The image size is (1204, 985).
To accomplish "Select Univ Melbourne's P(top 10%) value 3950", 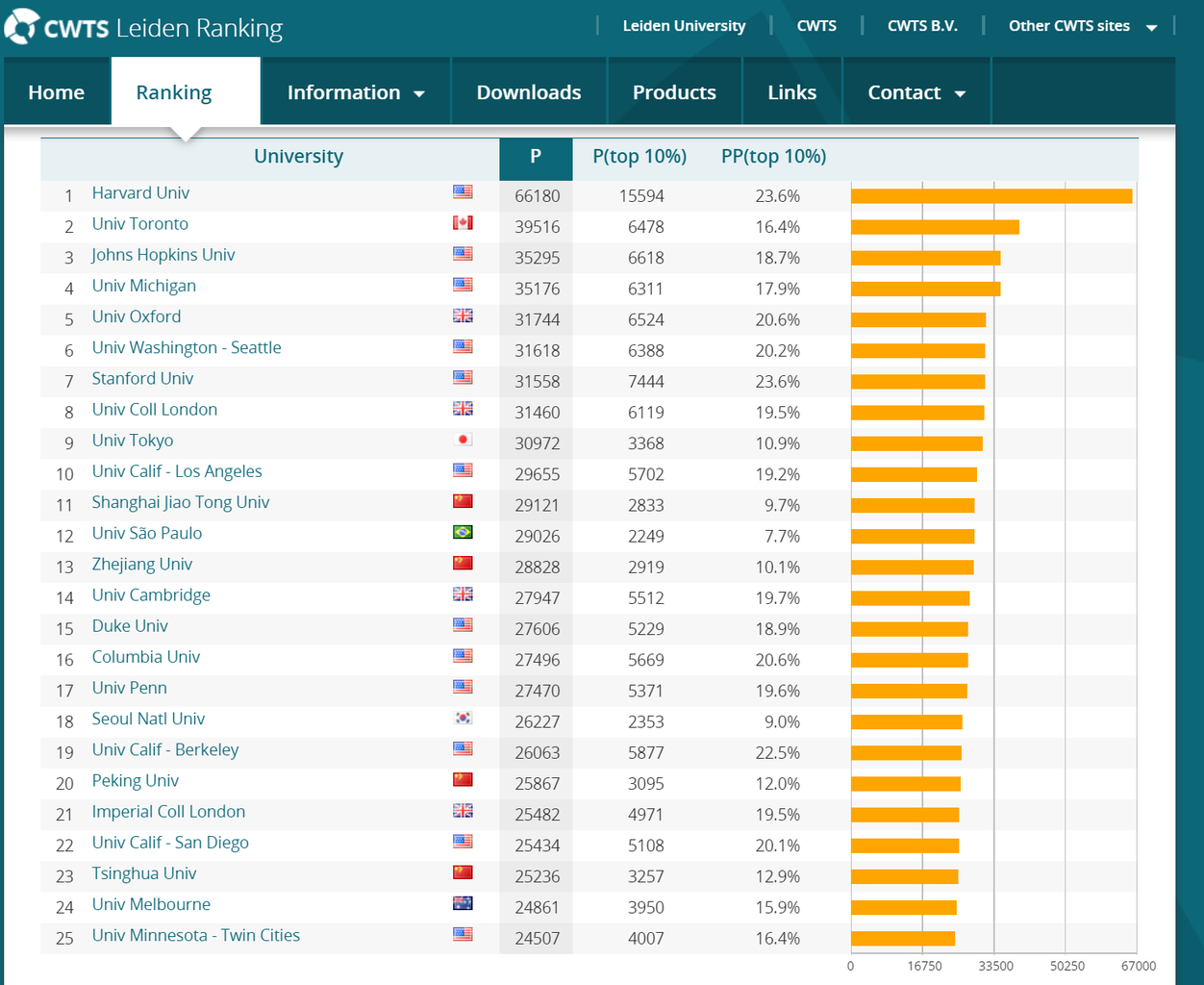I will 646,907.
